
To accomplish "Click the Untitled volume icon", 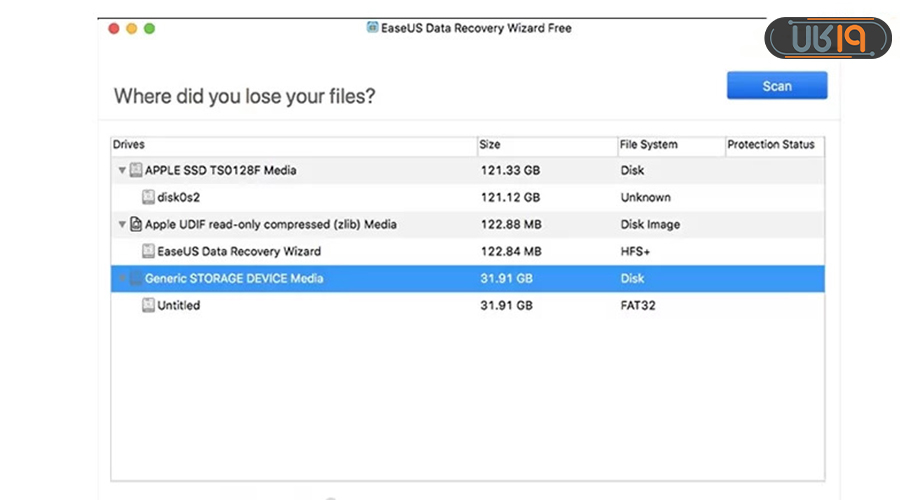I will pos(149,306).
